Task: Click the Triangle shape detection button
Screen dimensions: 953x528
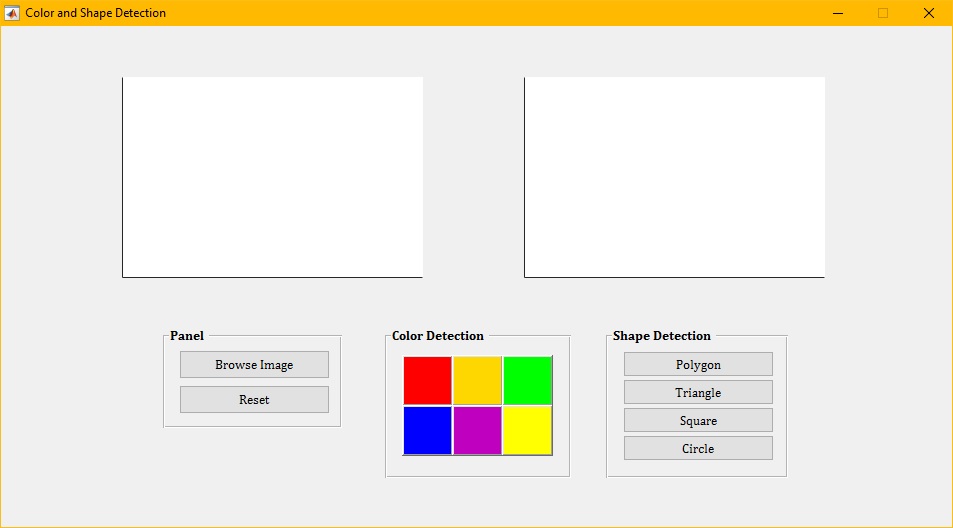Action: pyautogui.click(x=698, y=393)
